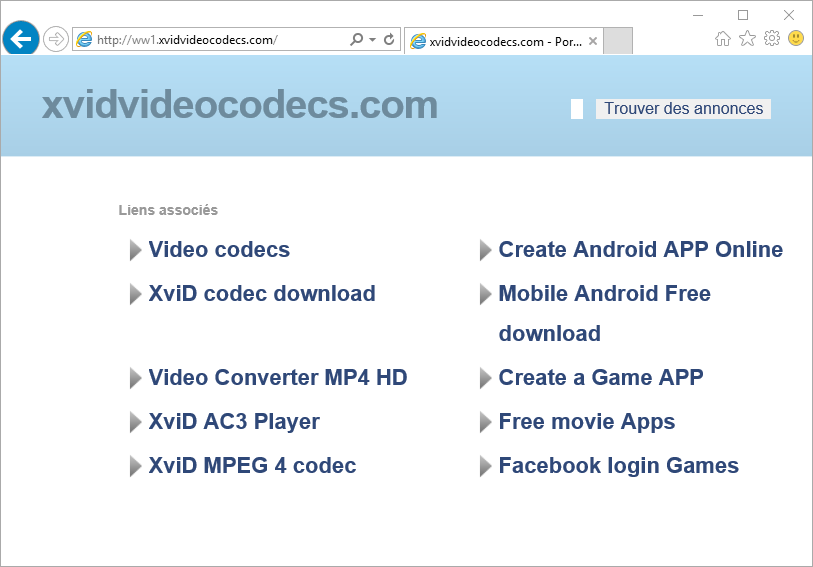813x567 pixels.
Task: Click the xvidvideocodecs.com site title
Action: tap(240, 105)
